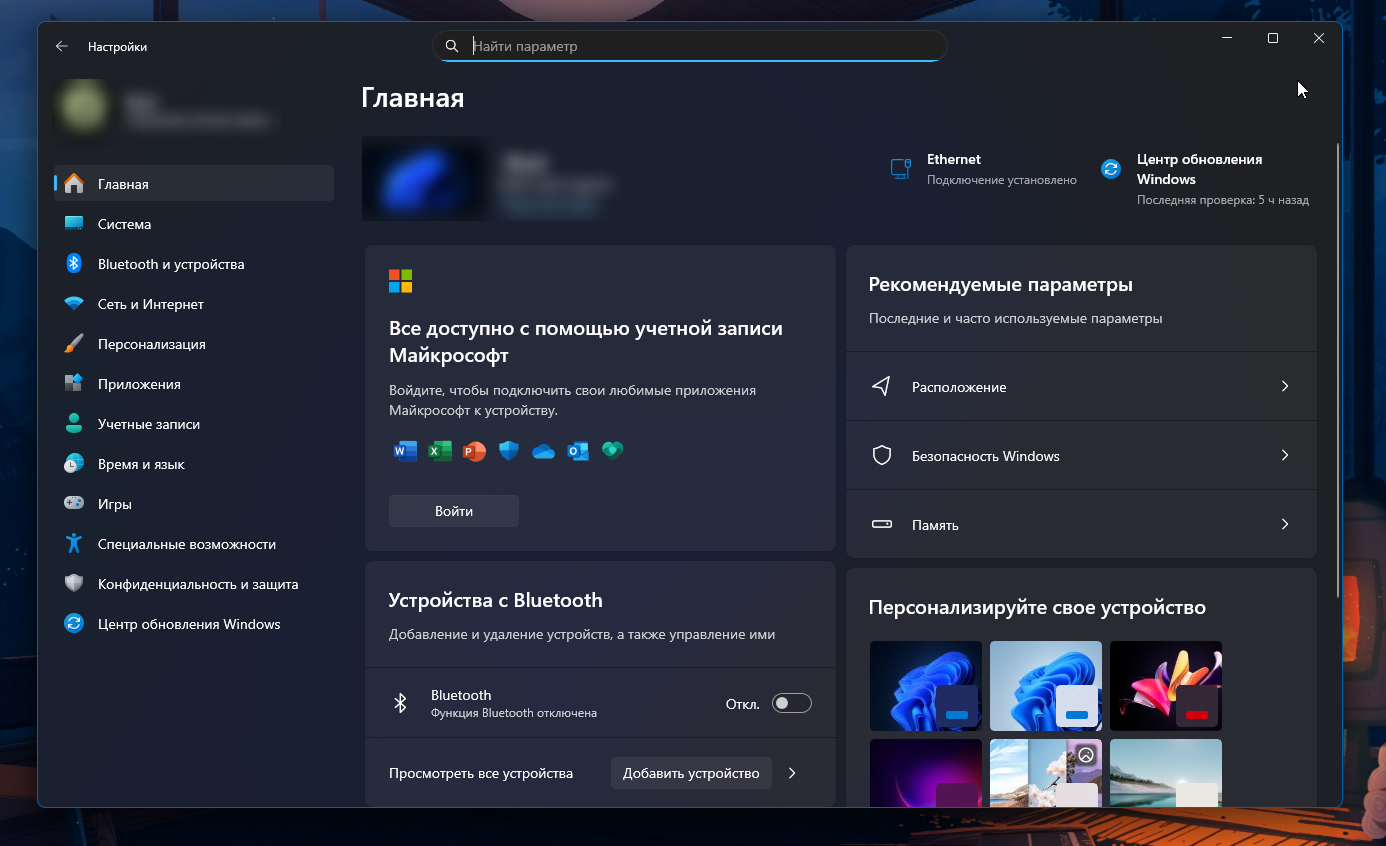Choose the colorful flower theme with red accent
The image size is (1386, 846).
pyautogui.click(x=1166, y=686)
